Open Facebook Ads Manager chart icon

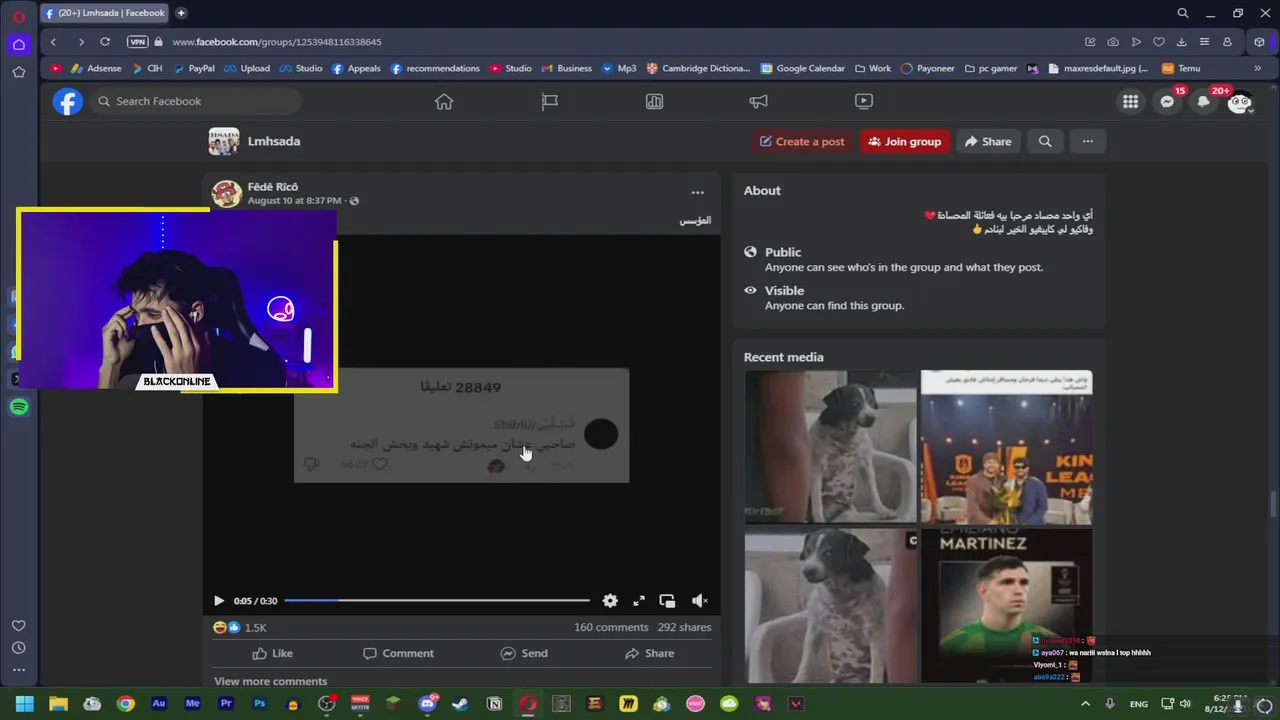pos(654,101)
